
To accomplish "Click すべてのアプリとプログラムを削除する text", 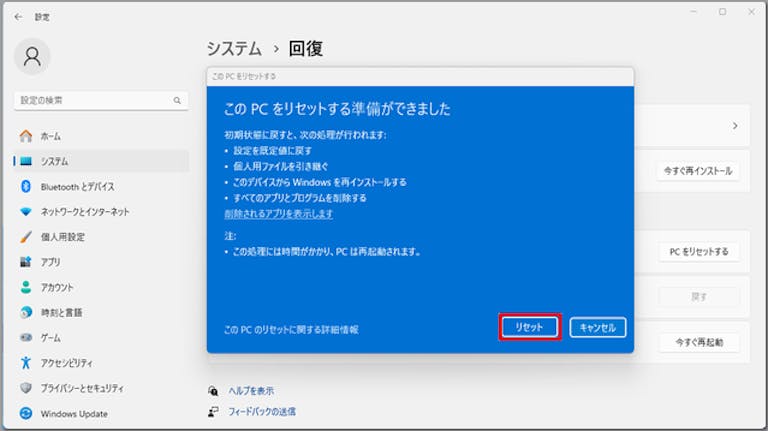I will point(300,198).
